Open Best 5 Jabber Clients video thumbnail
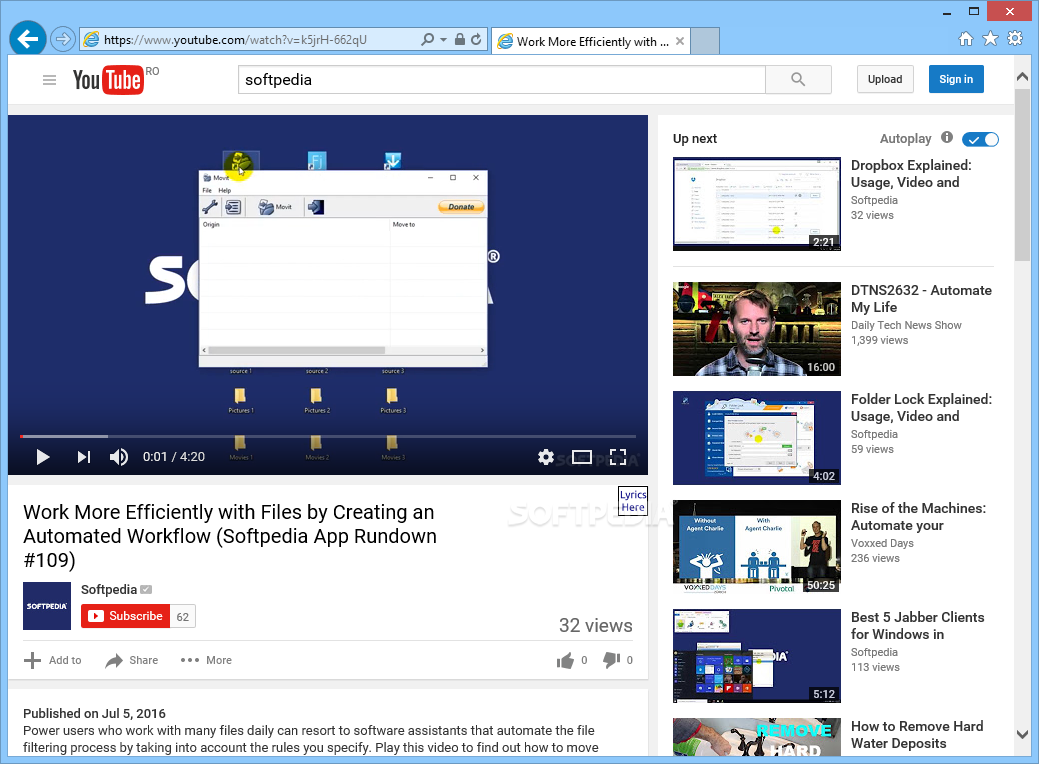The image size is (1039, 764). 757,656
